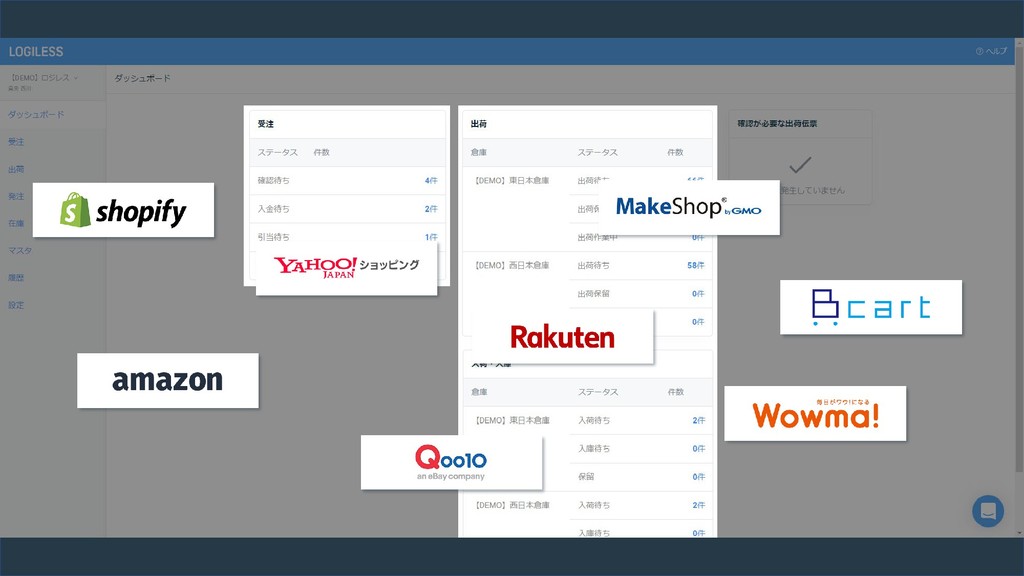1024x576 pixels.
Task: Click the Bcart logo card
Action: [x=871, y=307]
